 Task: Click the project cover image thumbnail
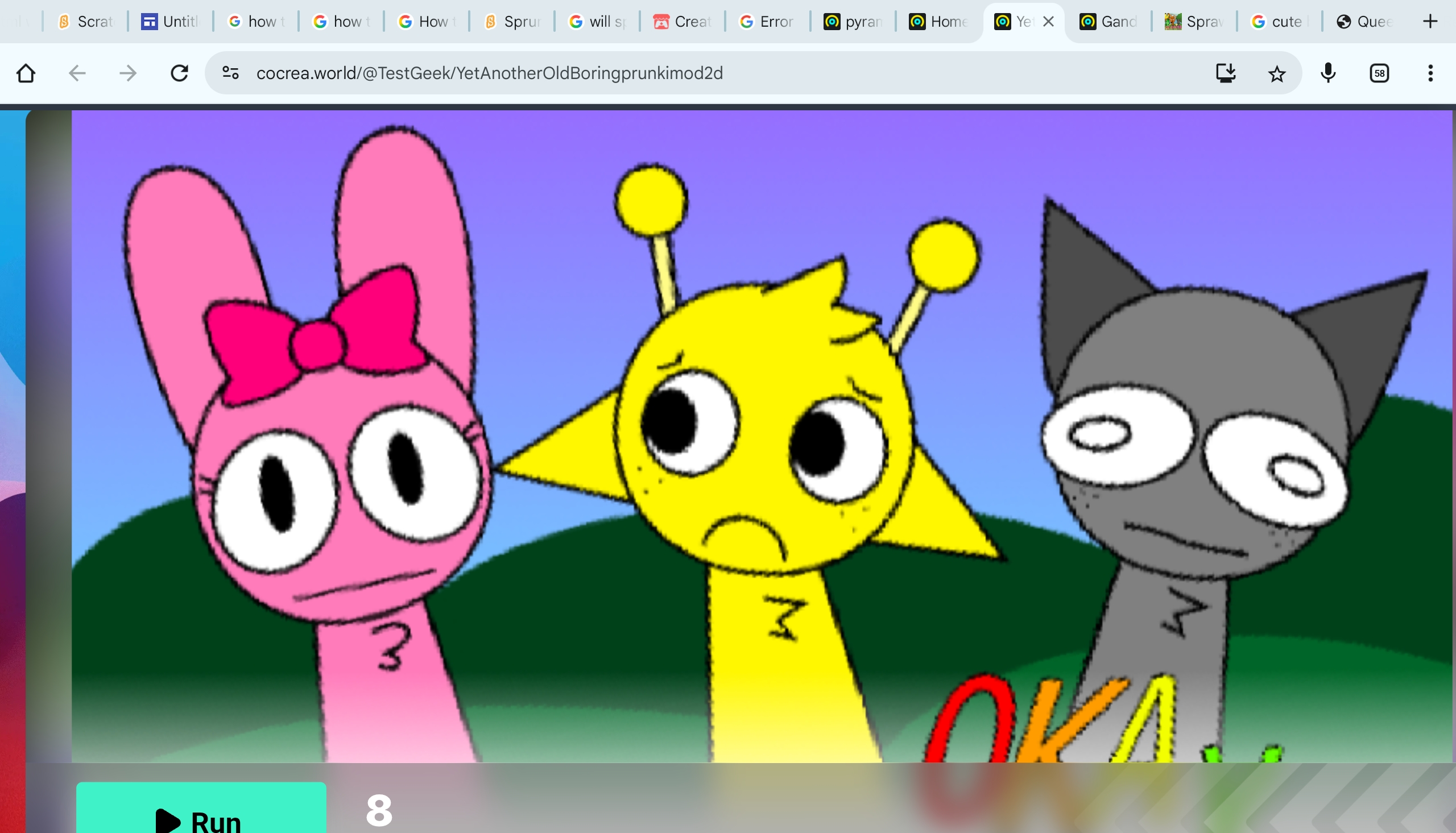[x=761, y=435]
